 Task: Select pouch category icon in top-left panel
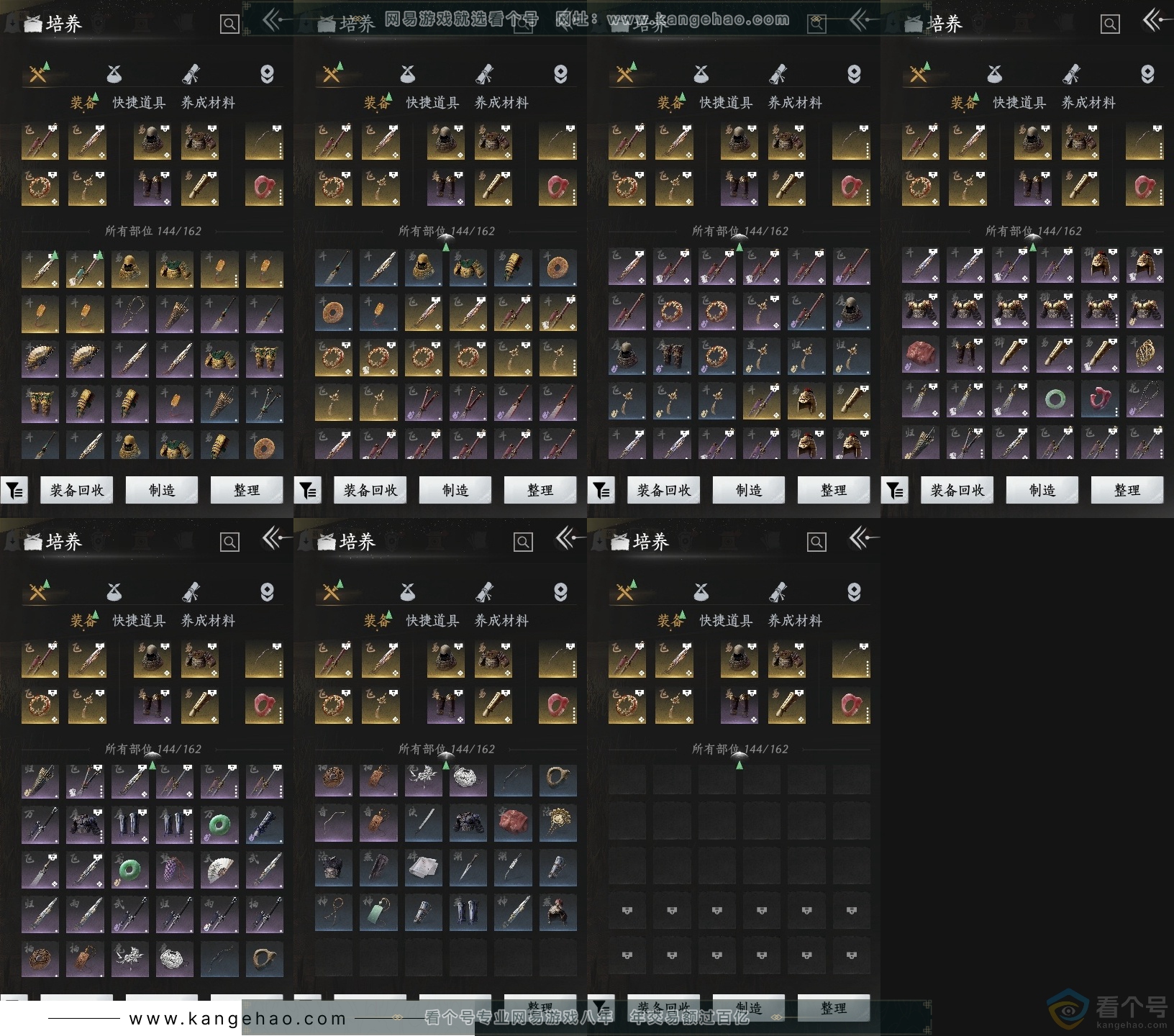tap(114, 73)
